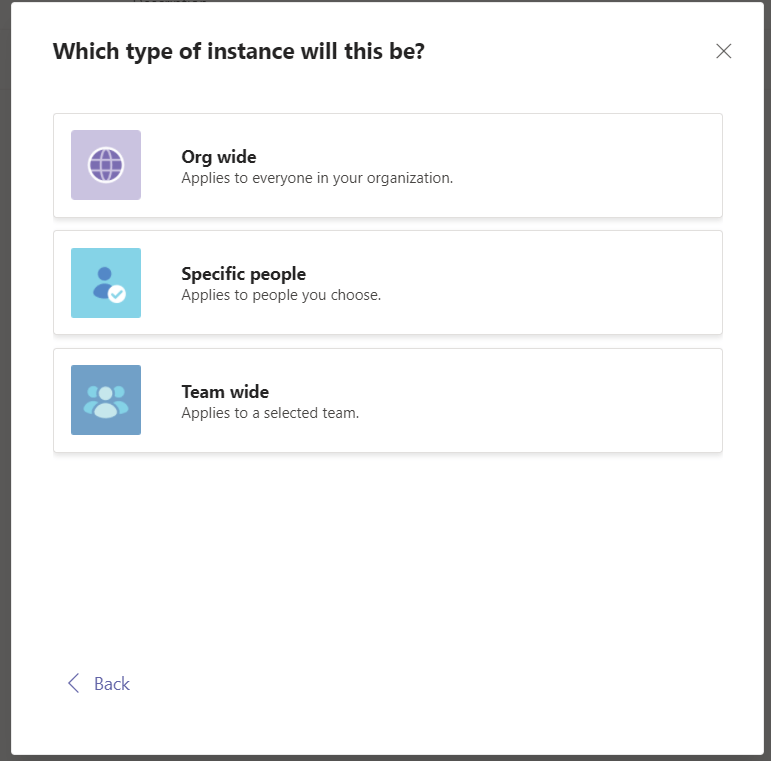Choose the Org wide instance card

coord(387,165)
